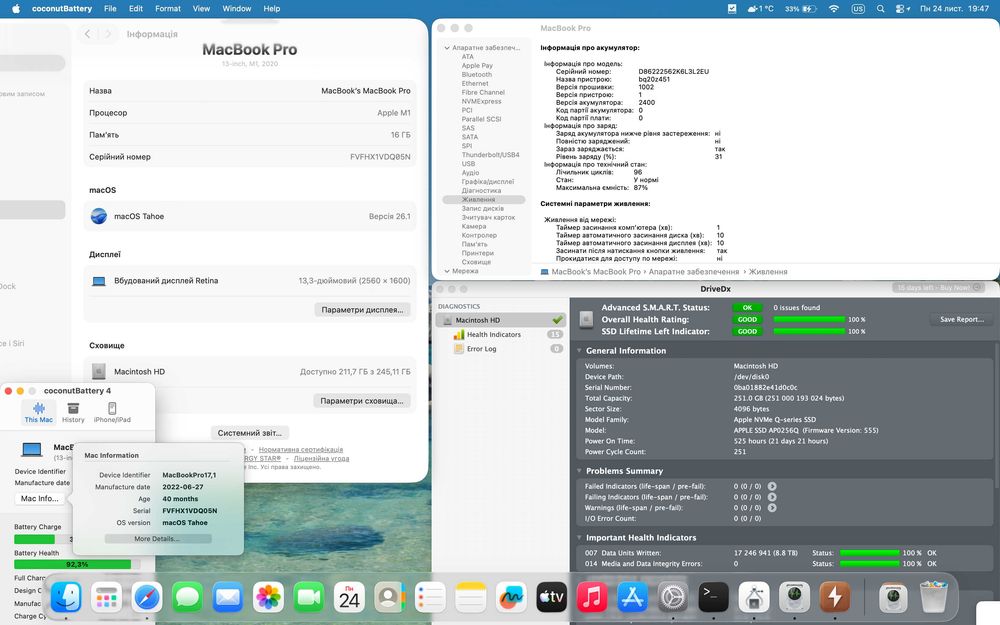The width and height of the screenshot is (1000, 625).
Task: Click the battery 33% status icon
Action: [800, 9]
